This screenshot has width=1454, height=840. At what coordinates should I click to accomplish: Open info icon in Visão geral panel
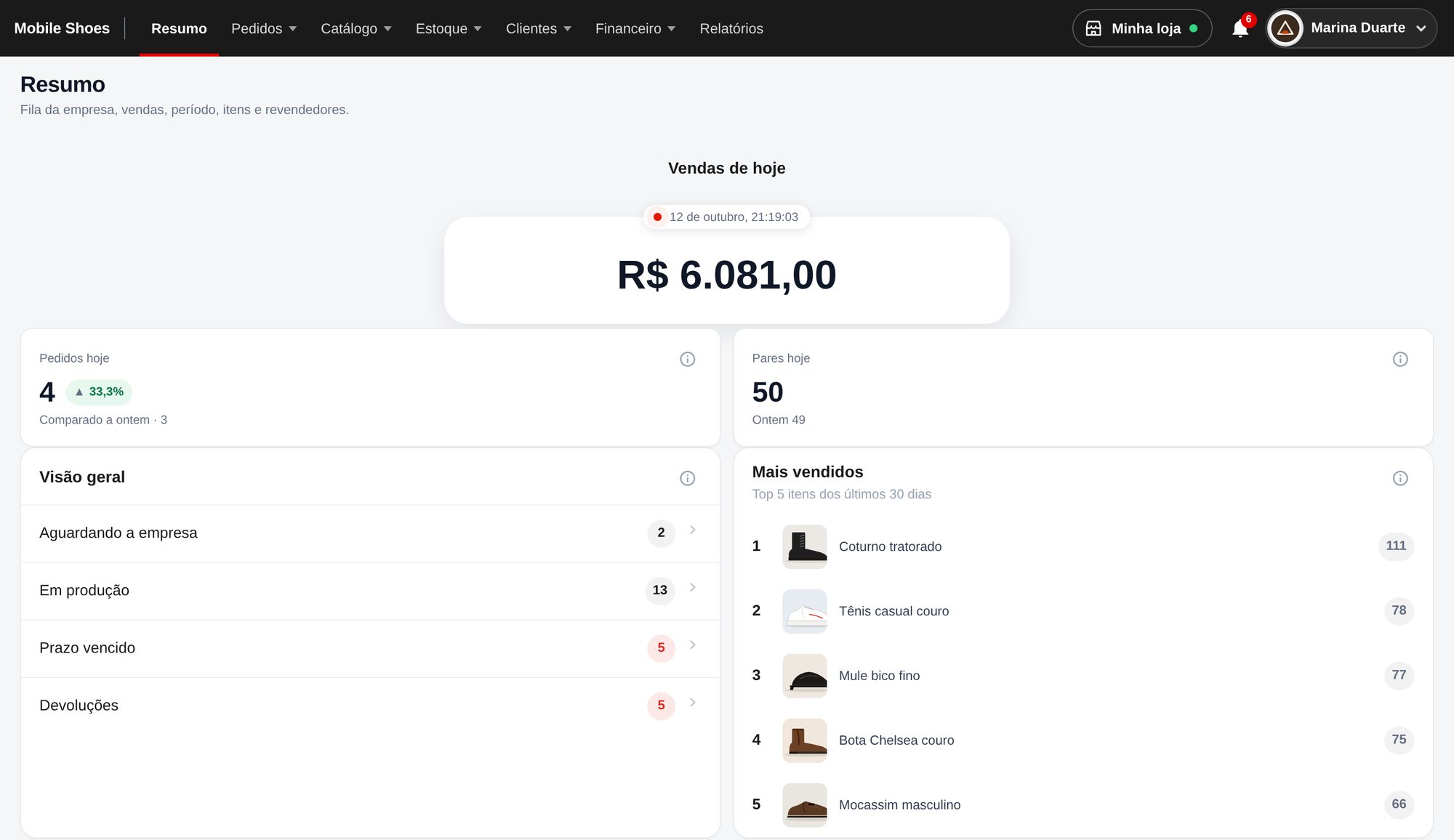[687, 478]
